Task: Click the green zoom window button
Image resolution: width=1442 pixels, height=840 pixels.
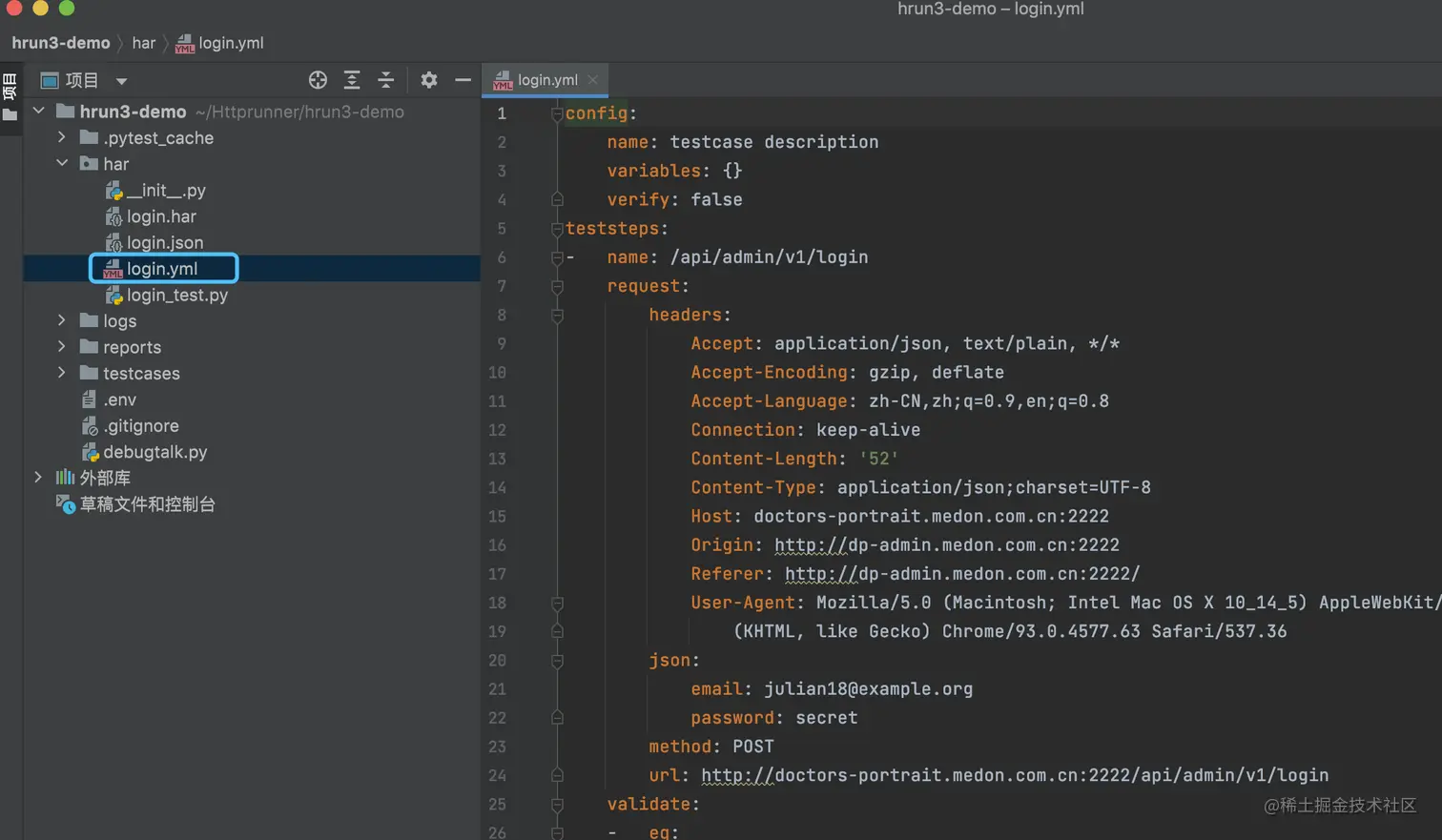Action: (x=67, y=8)
